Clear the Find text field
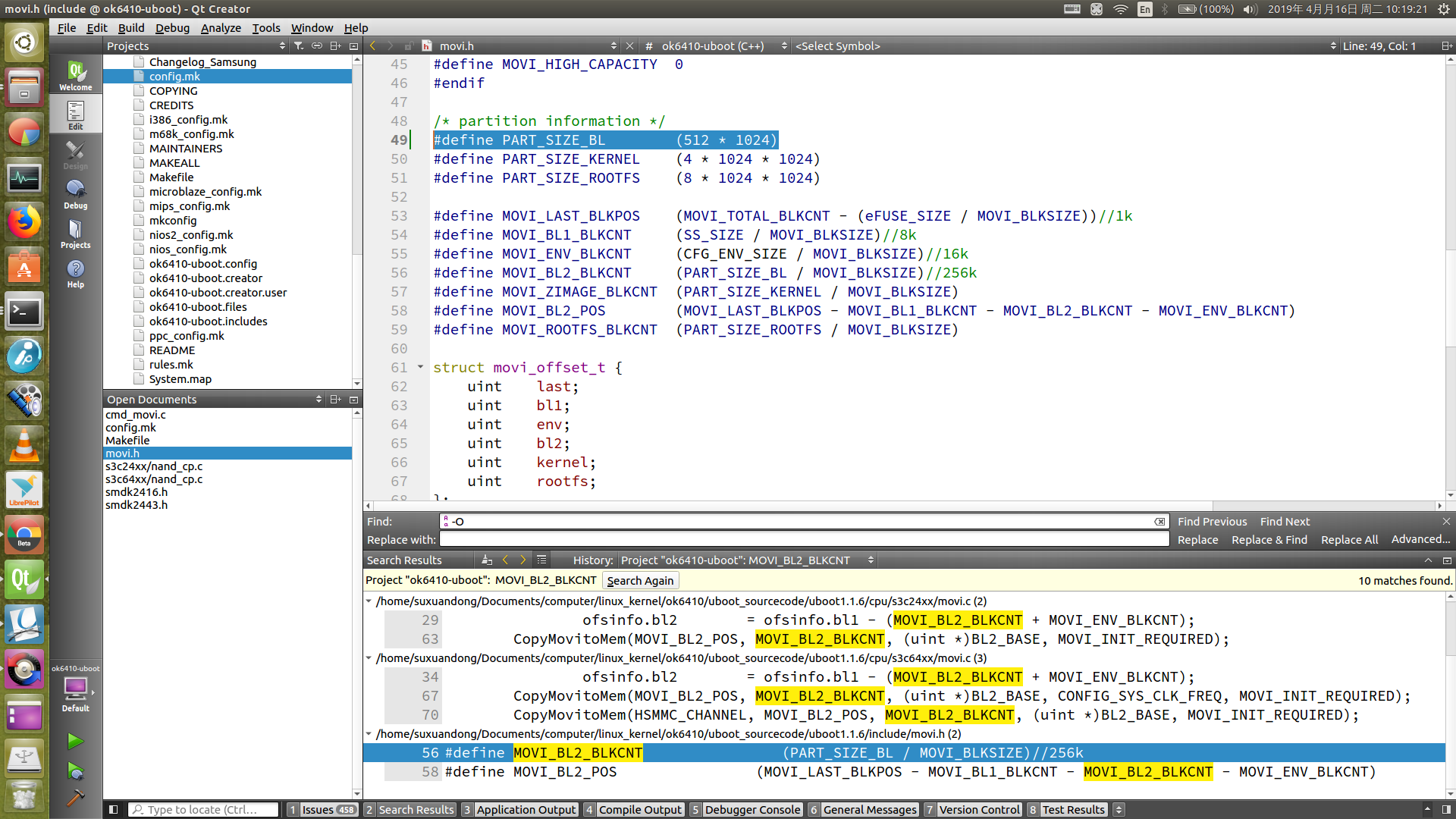 pos(1159,522)
